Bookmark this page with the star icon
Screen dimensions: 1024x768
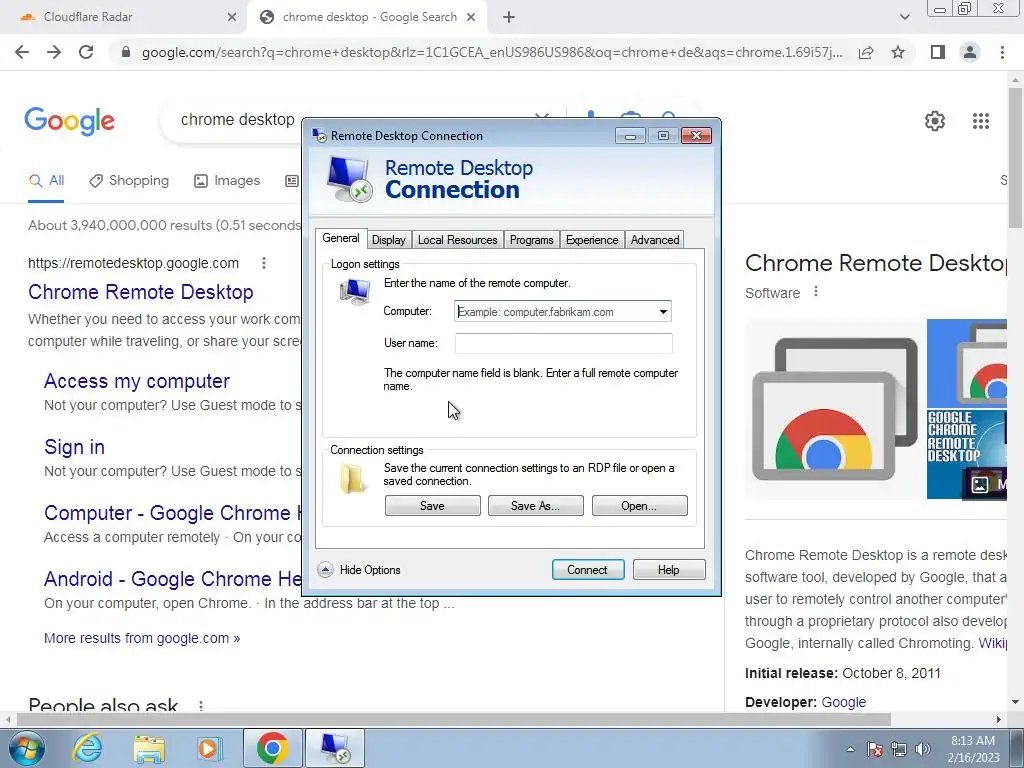(898, 52)
